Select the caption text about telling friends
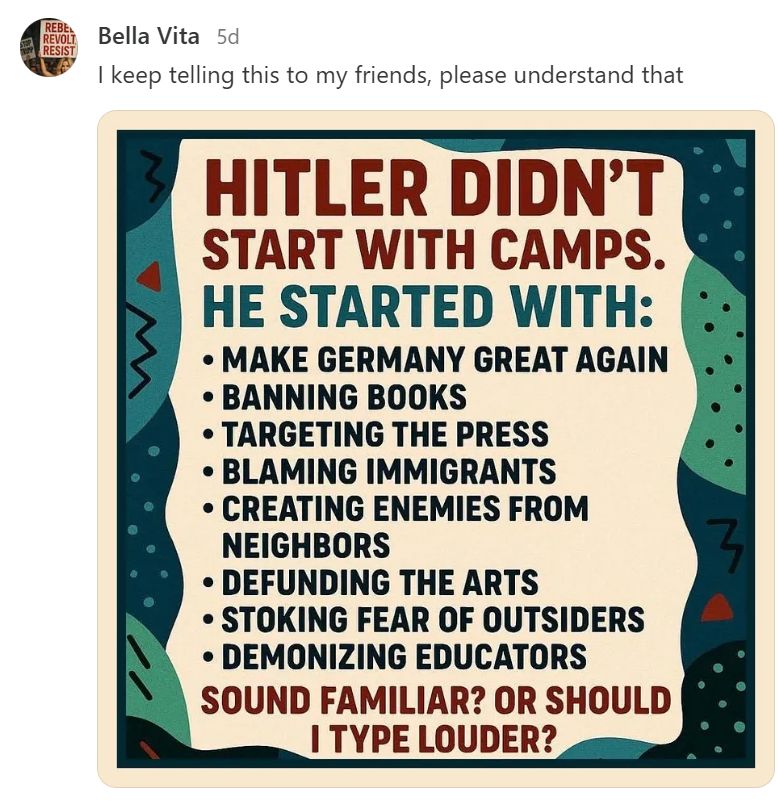778x803 pixels. click(x=391, y=75)
